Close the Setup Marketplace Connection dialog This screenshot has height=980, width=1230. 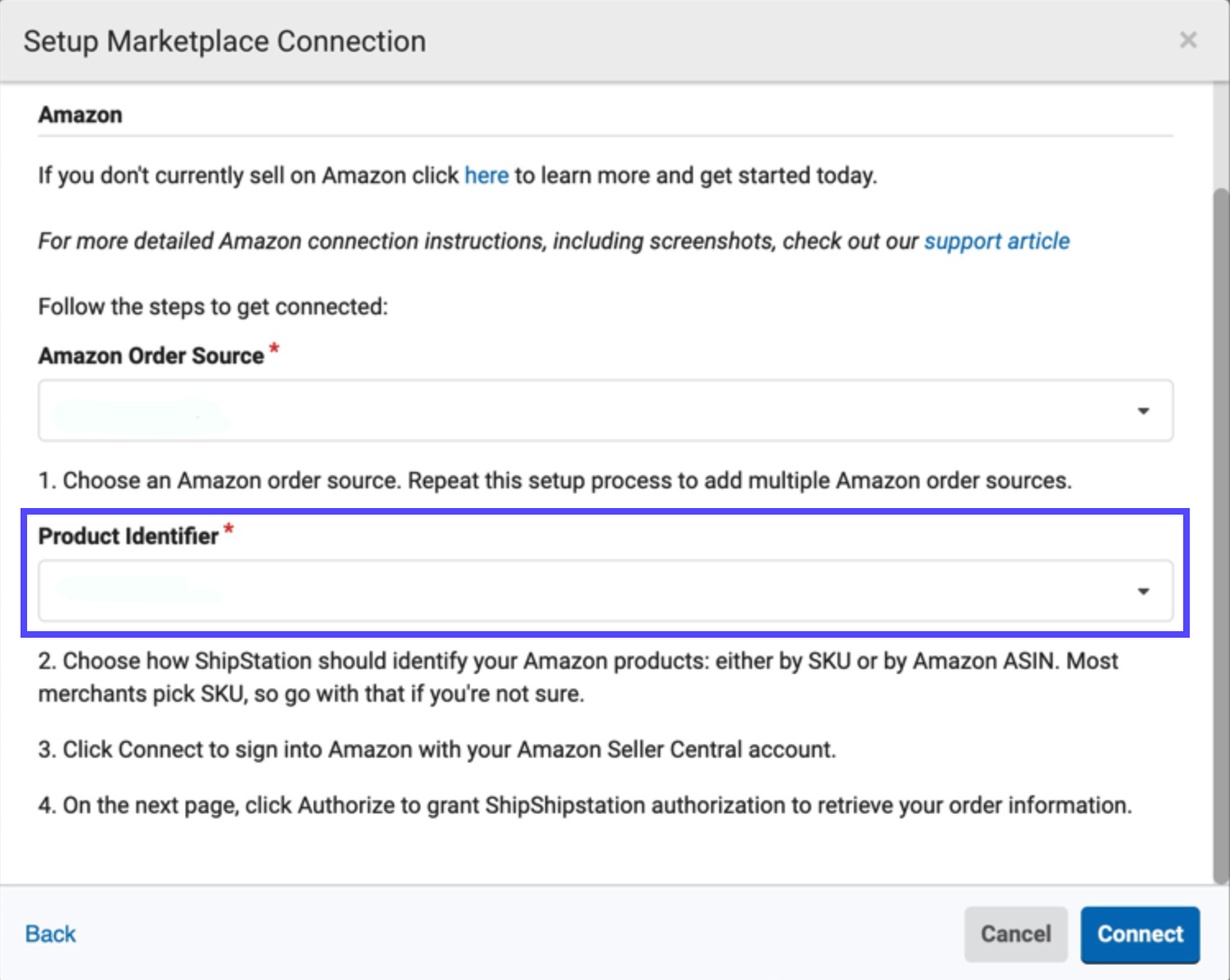point(1187,40)
